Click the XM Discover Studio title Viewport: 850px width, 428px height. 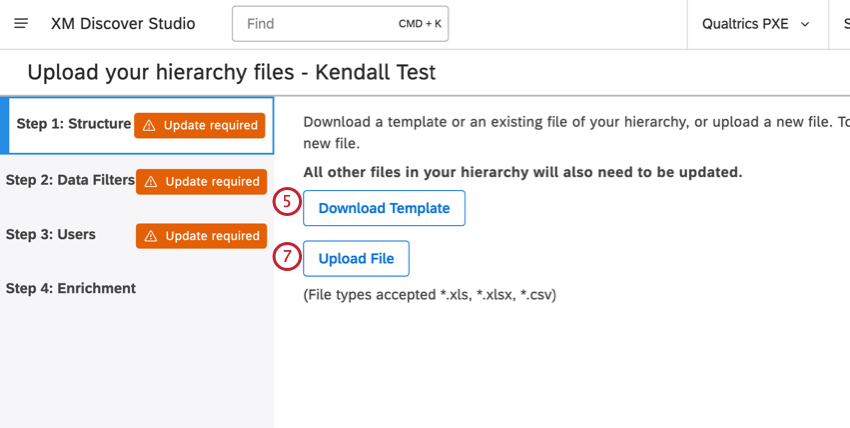click(123, 24)
